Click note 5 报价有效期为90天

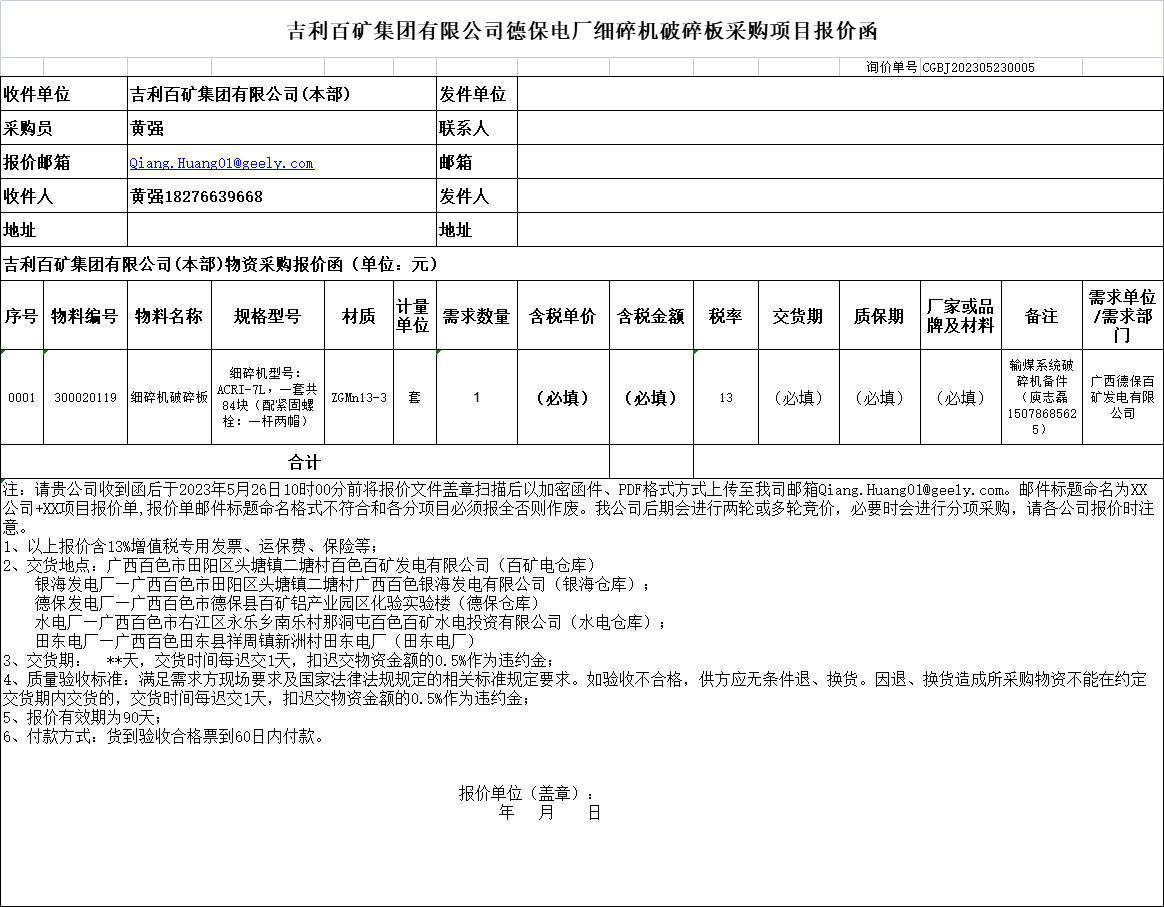[x=84, y=717]
